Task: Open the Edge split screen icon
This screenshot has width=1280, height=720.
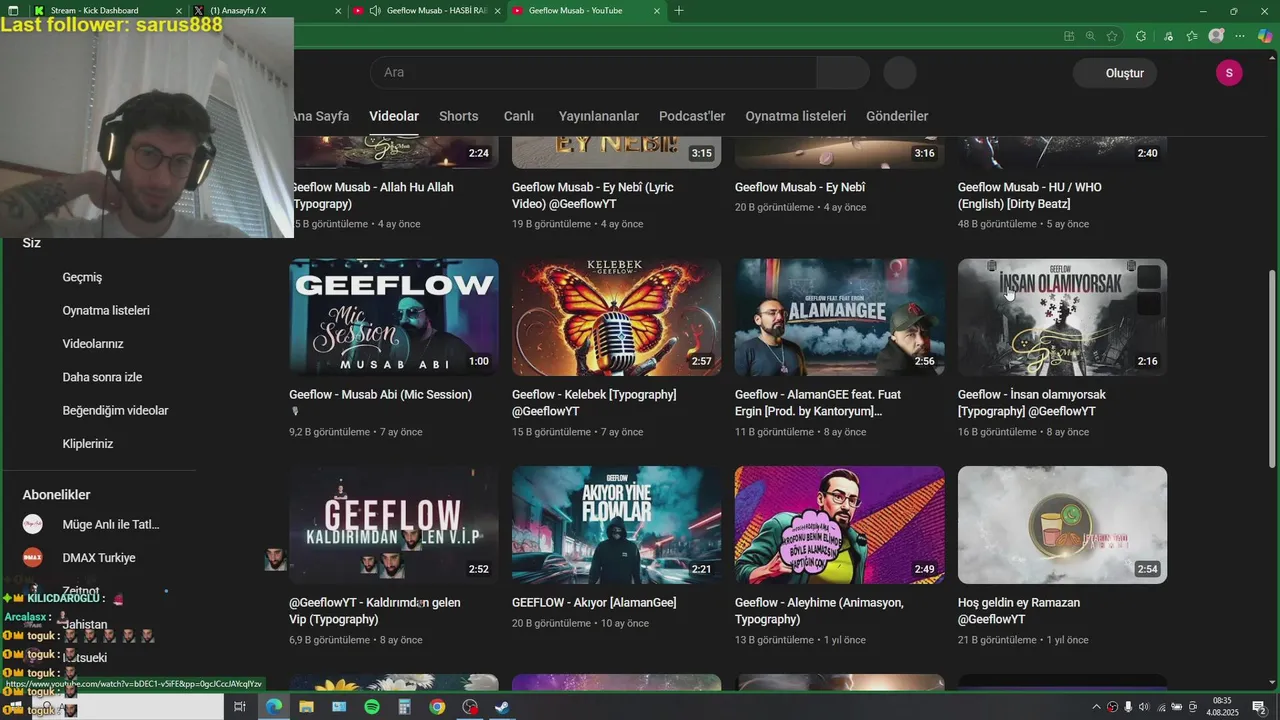Action: 1069,36
